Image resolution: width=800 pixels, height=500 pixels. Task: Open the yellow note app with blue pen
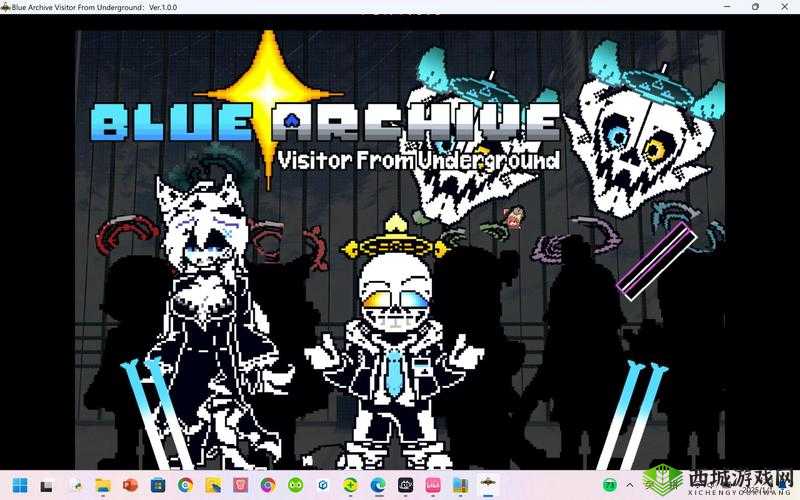(213, 485)
